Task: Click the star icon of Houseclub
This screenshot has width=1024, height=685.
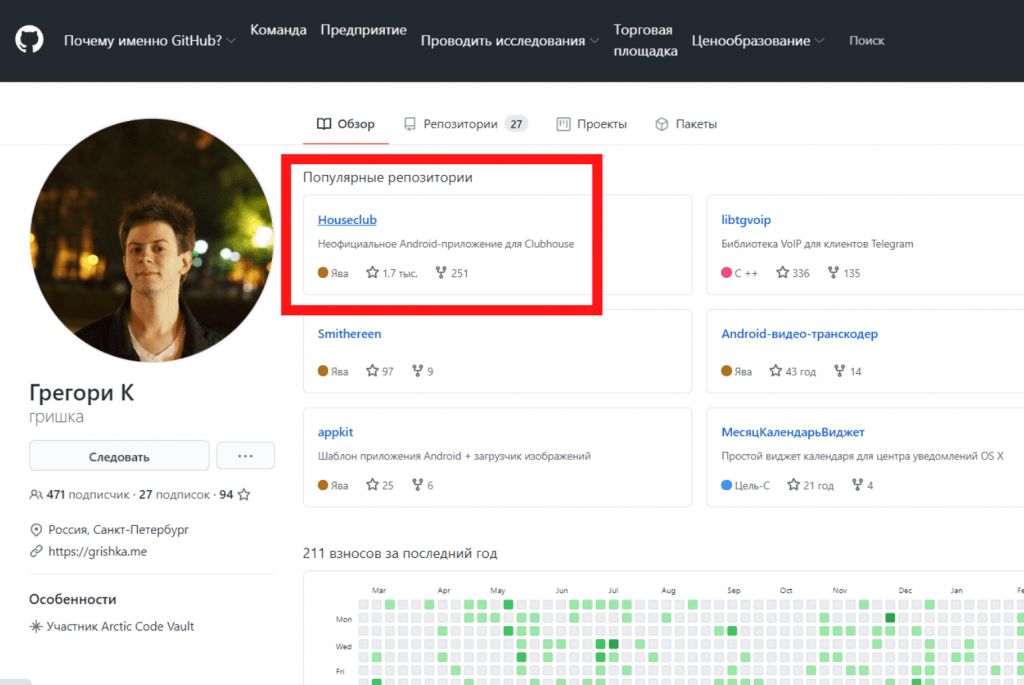Action: (x=372, y=272)
